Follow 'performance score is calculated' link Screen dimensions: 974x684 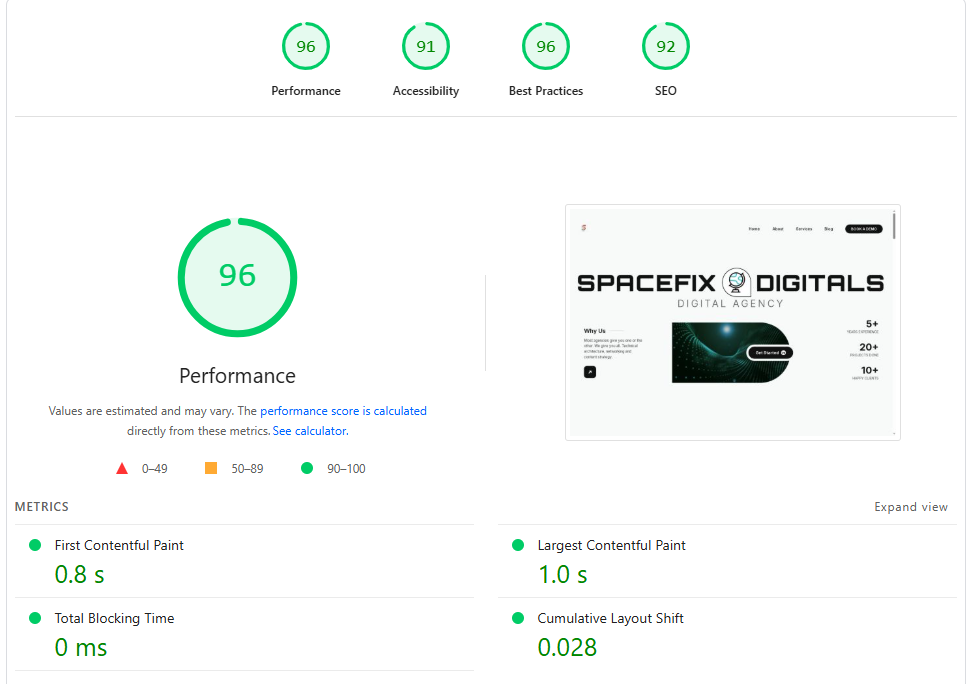coord(343,411)
